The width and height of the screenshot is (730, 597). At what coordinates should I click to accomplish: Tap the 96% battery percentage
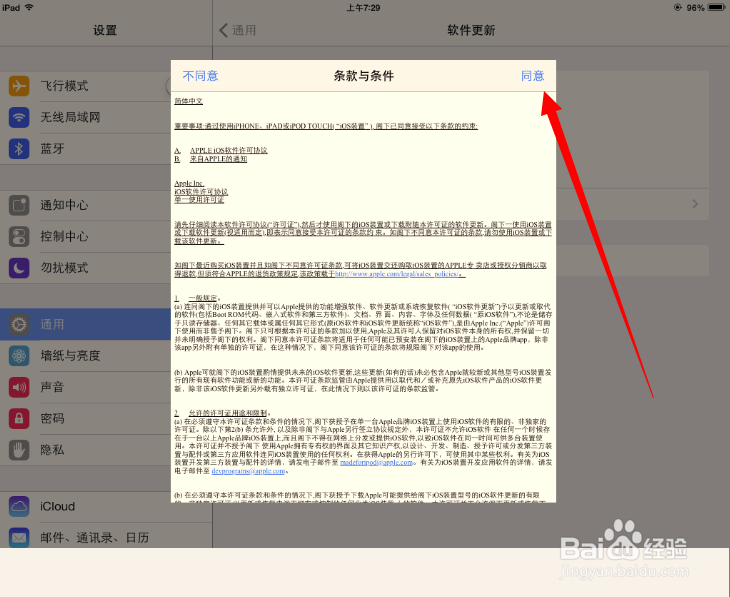click(x=695, y=8)
